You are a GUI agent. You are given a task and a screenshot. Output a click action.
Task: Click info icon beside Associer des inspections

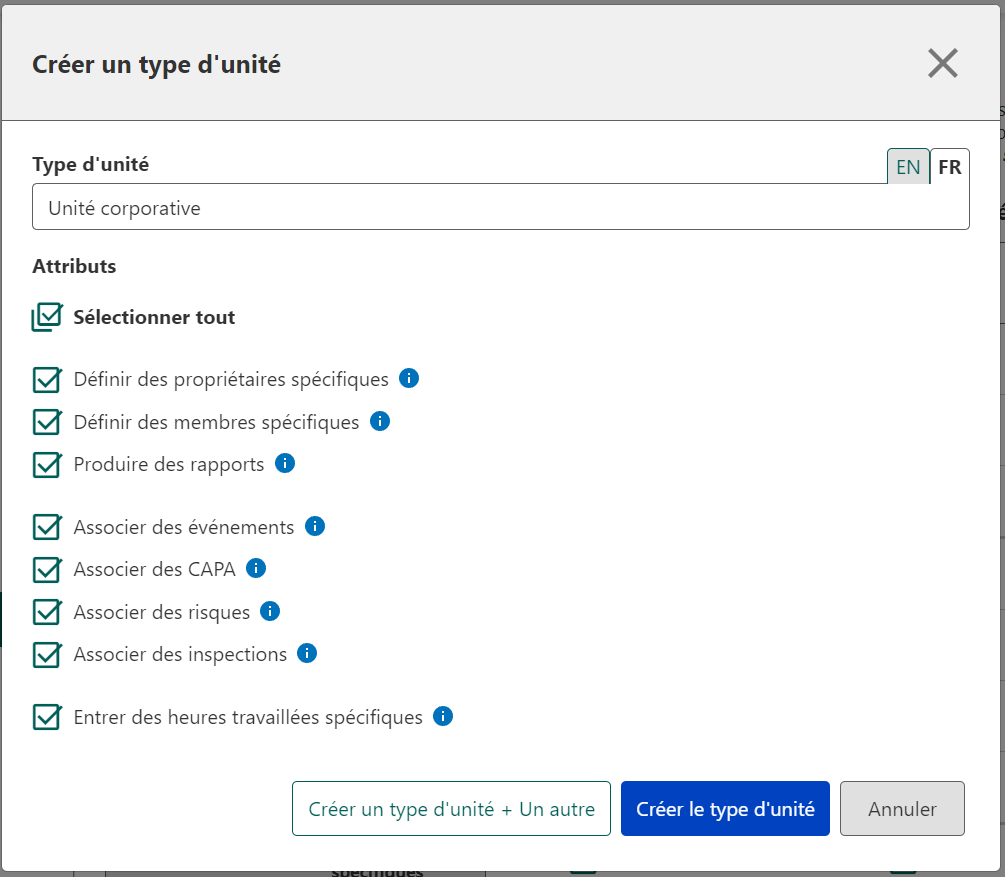point(307,654)
